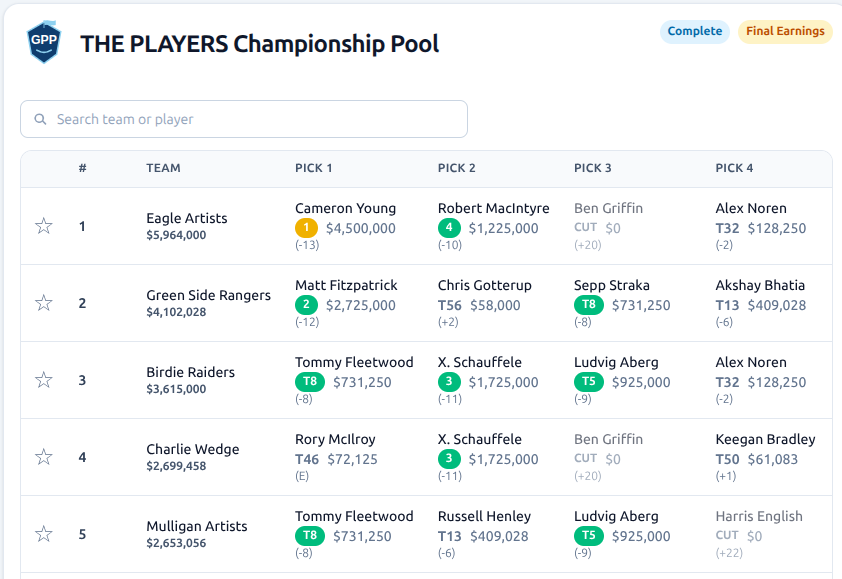842x579 pixels.
Task: Select the Complete status badge
Action: pyautogui.click(x=694, y=31)
